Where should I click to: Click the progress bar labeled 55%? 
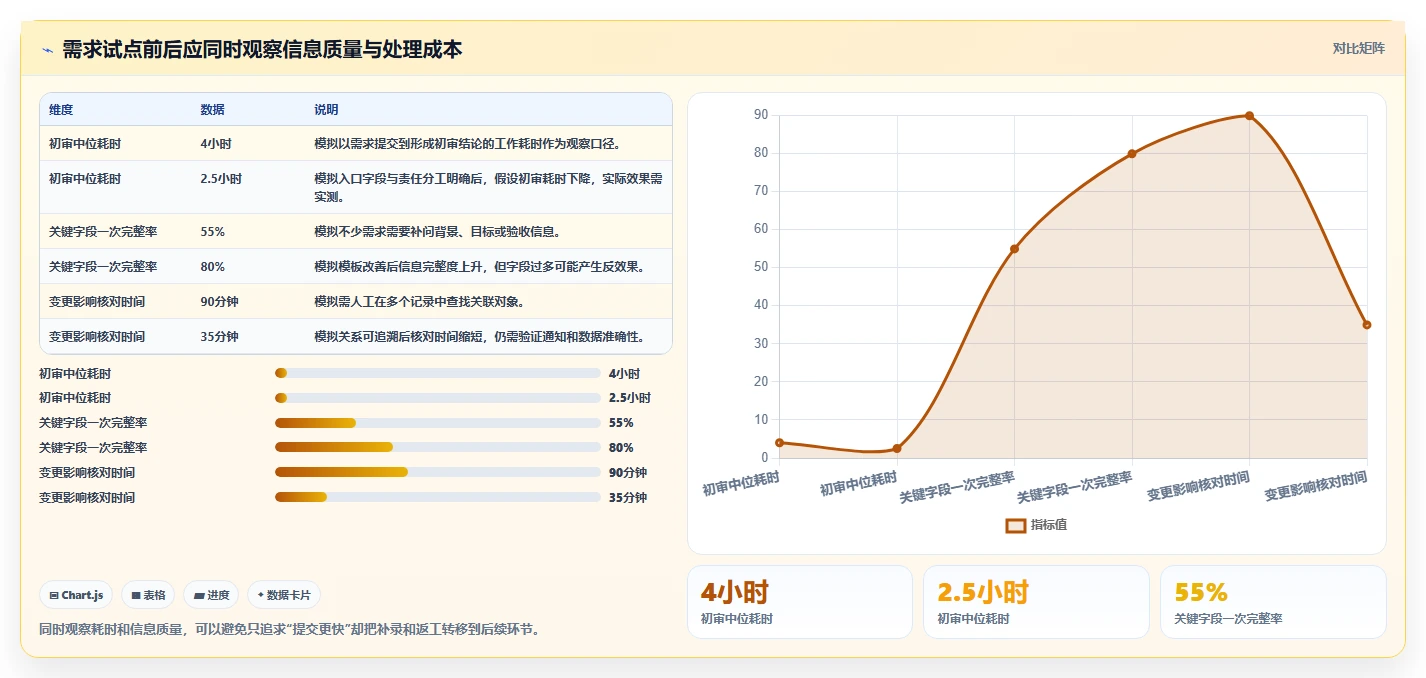pos(438,423)
